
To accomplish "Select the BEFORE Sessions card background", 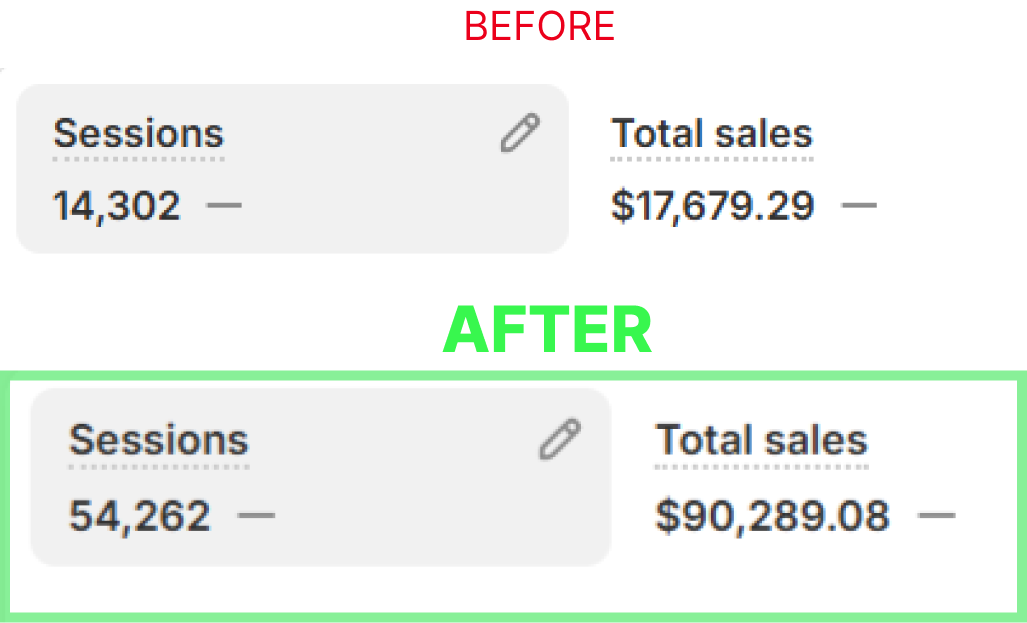I will 292,168.
